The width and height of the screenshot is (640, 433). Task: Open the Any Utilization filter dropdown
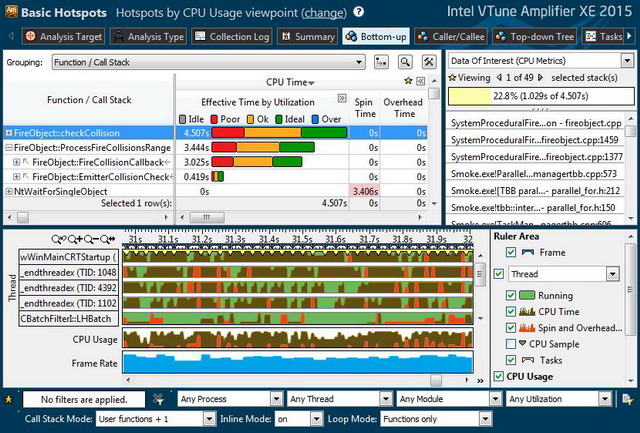click(604, 399)
